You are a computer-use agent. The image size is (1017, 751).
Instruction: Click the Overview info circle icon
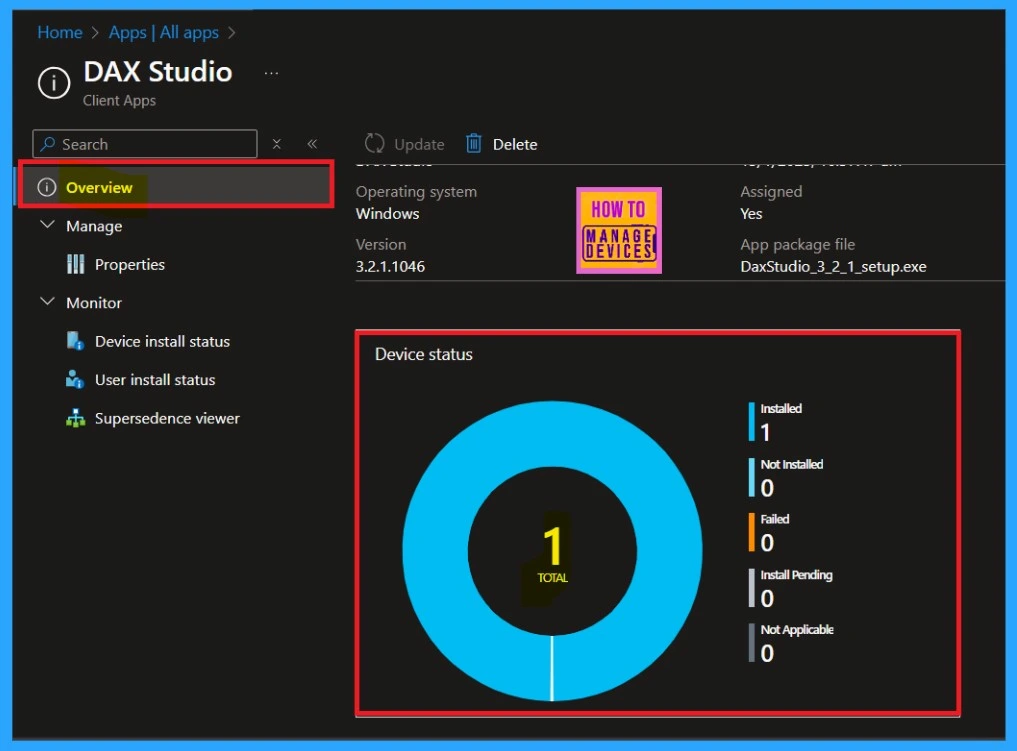click(x=47, y=187)
